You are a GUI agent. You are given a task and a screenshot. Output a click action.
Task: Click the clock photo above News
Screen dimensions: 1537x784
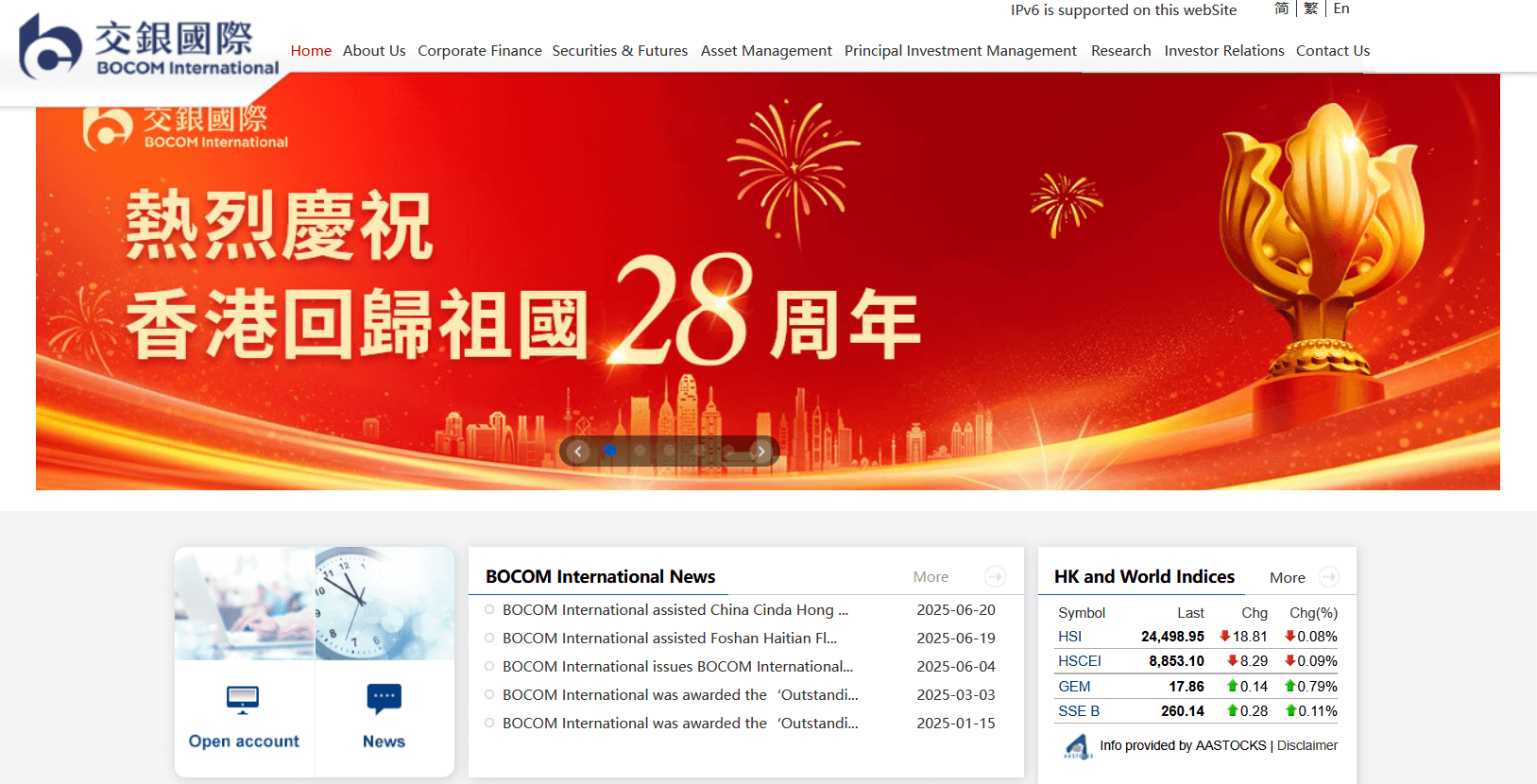384,604
